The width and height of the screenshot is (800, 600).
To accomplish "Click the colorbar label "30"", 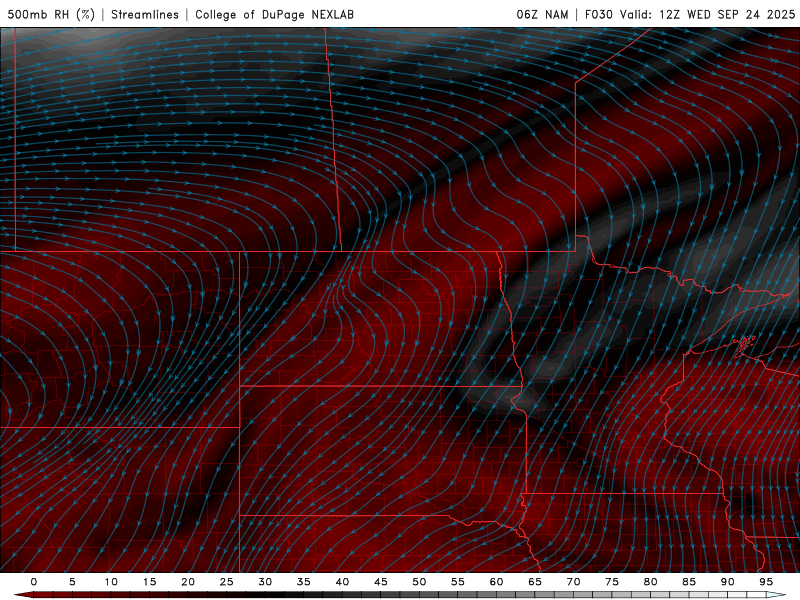I will 265,582.
